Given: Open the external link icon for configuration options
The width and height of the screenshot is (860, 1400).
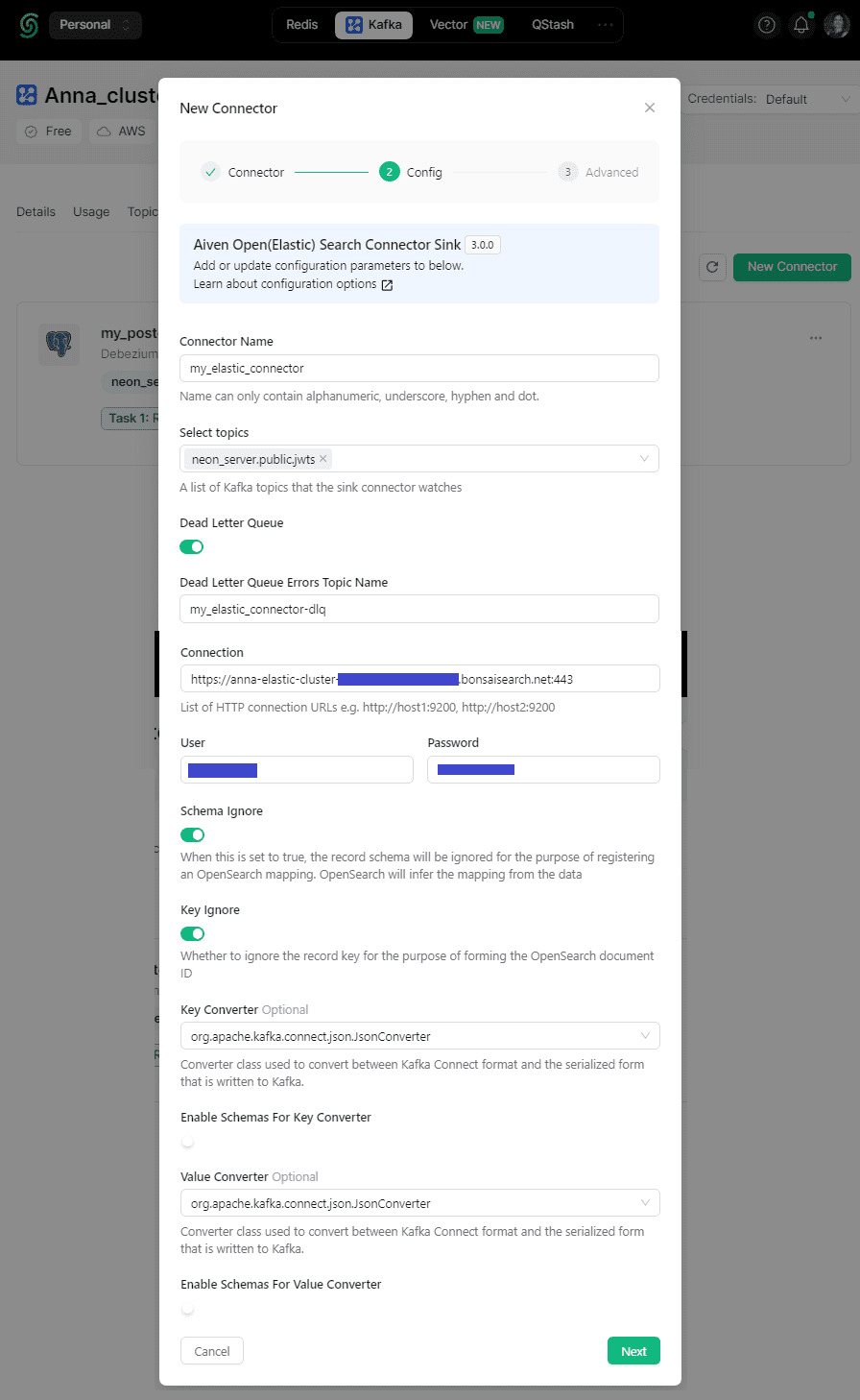Looking at the screenshot, I should click(387, 285).
